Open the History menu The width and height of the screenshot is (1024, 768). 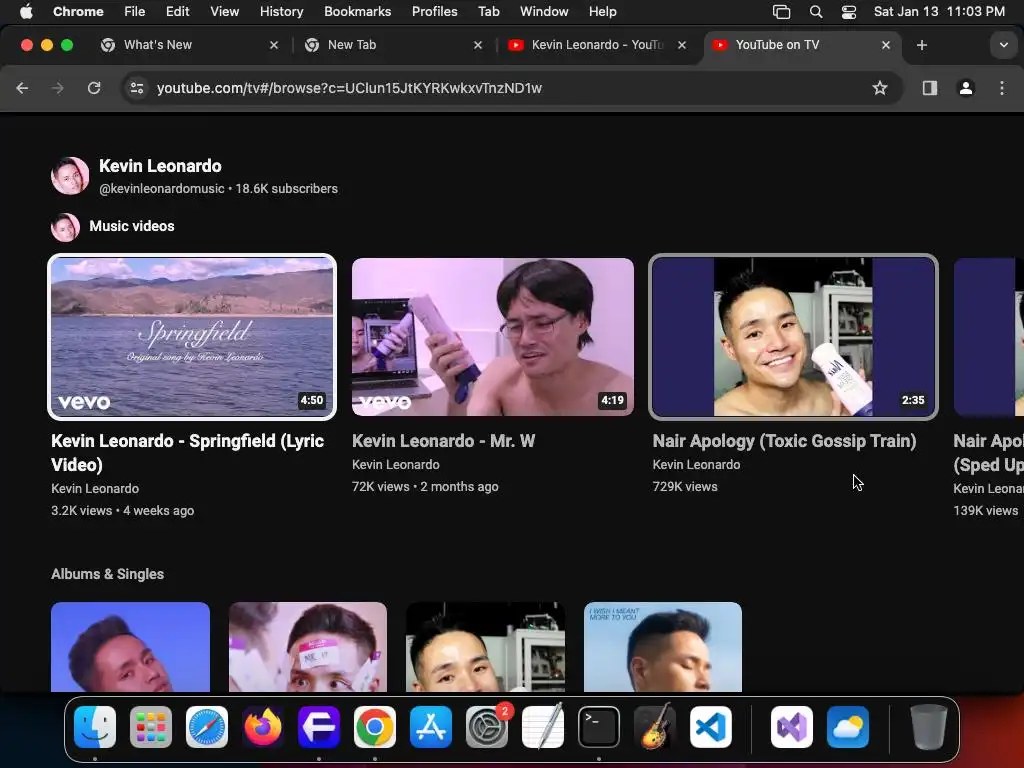coord(281,11)
